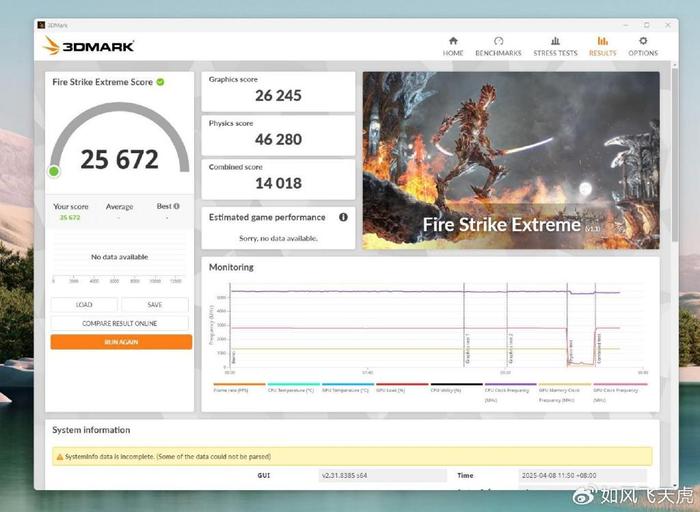Click the vertical scrollbar of the results page

674,156
